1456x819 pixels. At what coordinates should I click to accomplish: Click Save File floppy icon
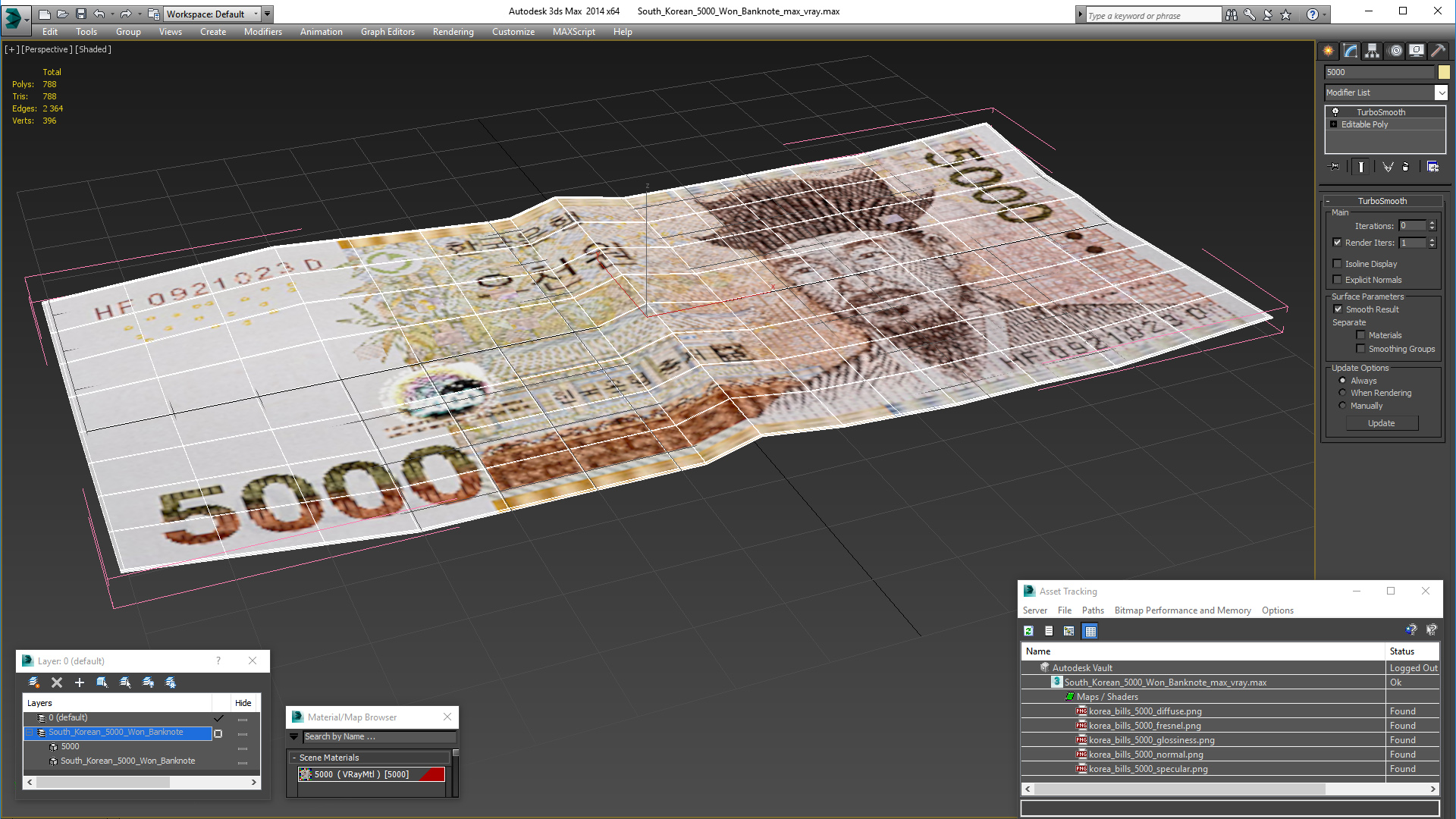[80, 14]
